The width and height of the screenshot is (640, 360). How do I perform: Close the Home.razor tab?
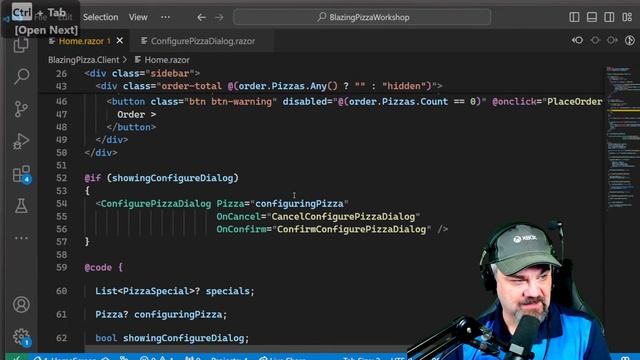tap(120, 41)
